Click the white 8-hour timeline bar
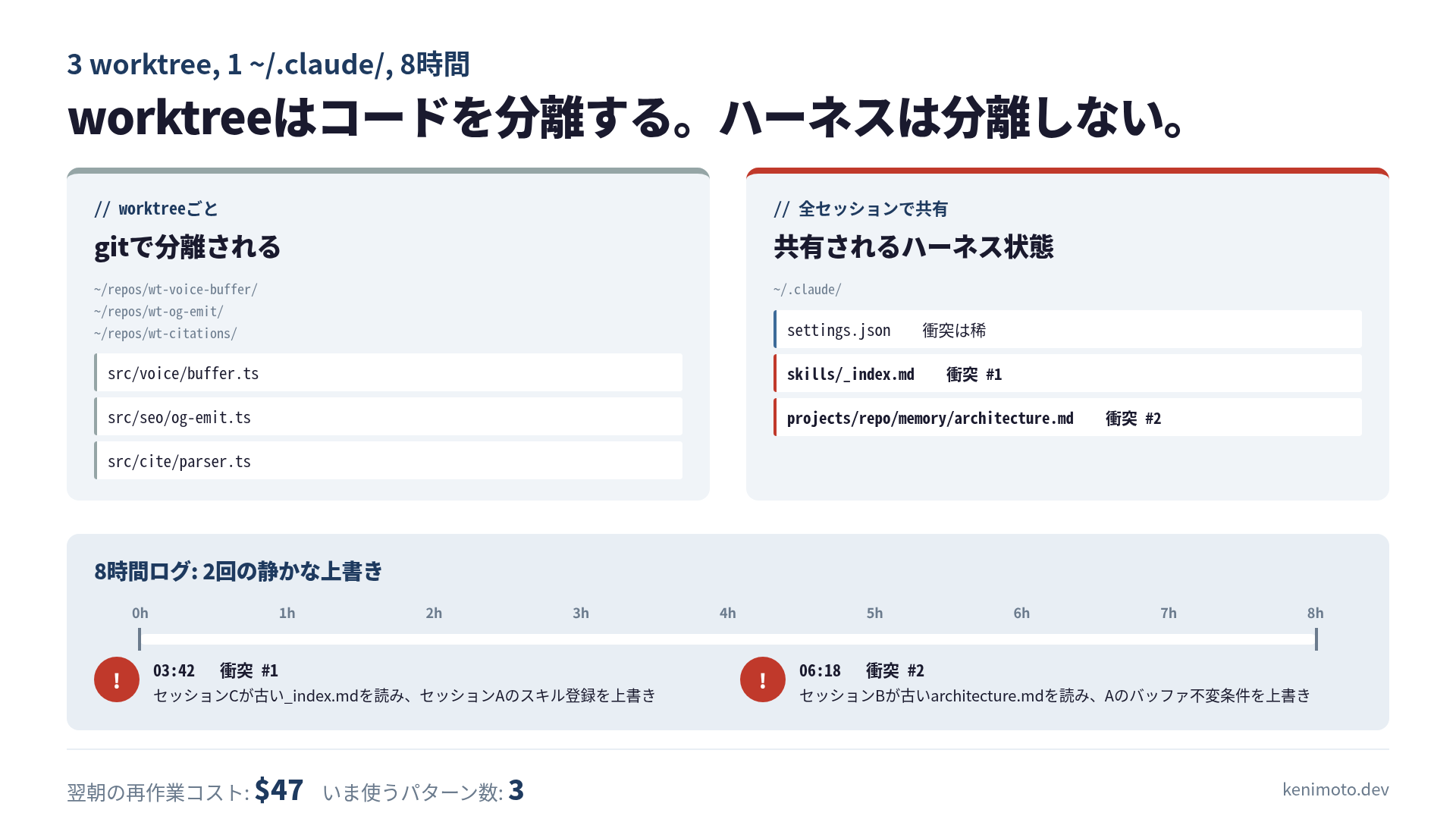This screenshot has width=1456, height=819. pos(728,639)
